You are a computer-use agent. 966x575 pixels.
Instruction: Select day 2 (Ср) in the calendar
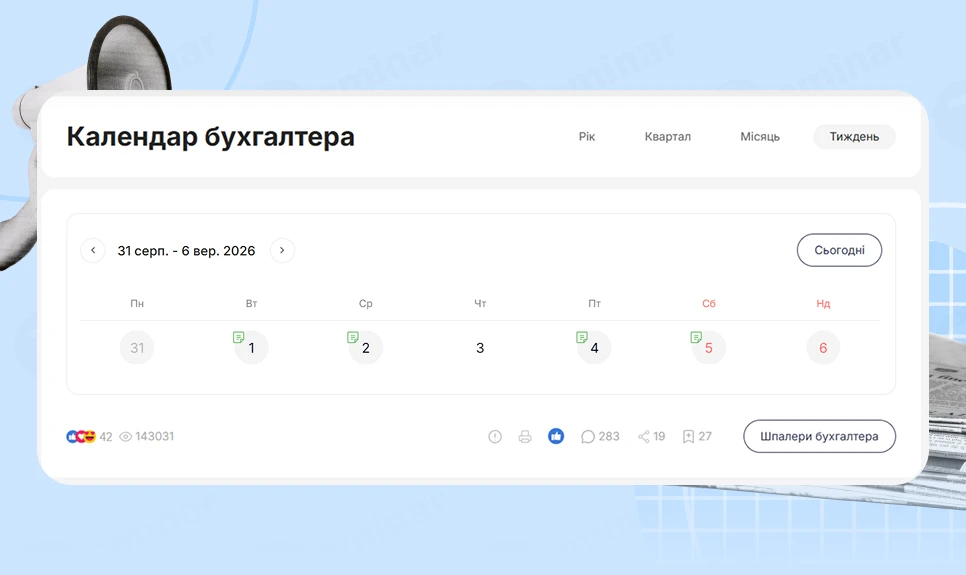point(365,348)
